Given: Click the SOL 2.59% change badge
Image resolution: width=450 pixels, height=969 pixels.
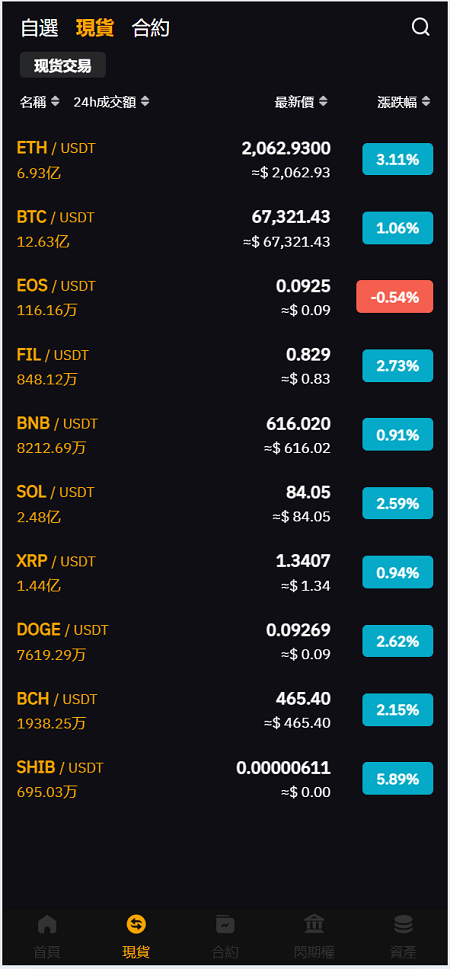Looking at the screenshot, I should [x=397, y=503].
